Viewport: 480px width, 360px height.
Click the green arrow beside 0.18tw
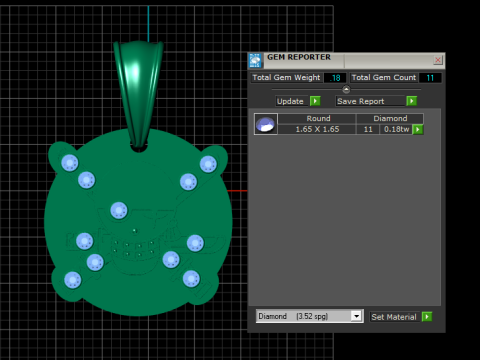coord(418,129)
